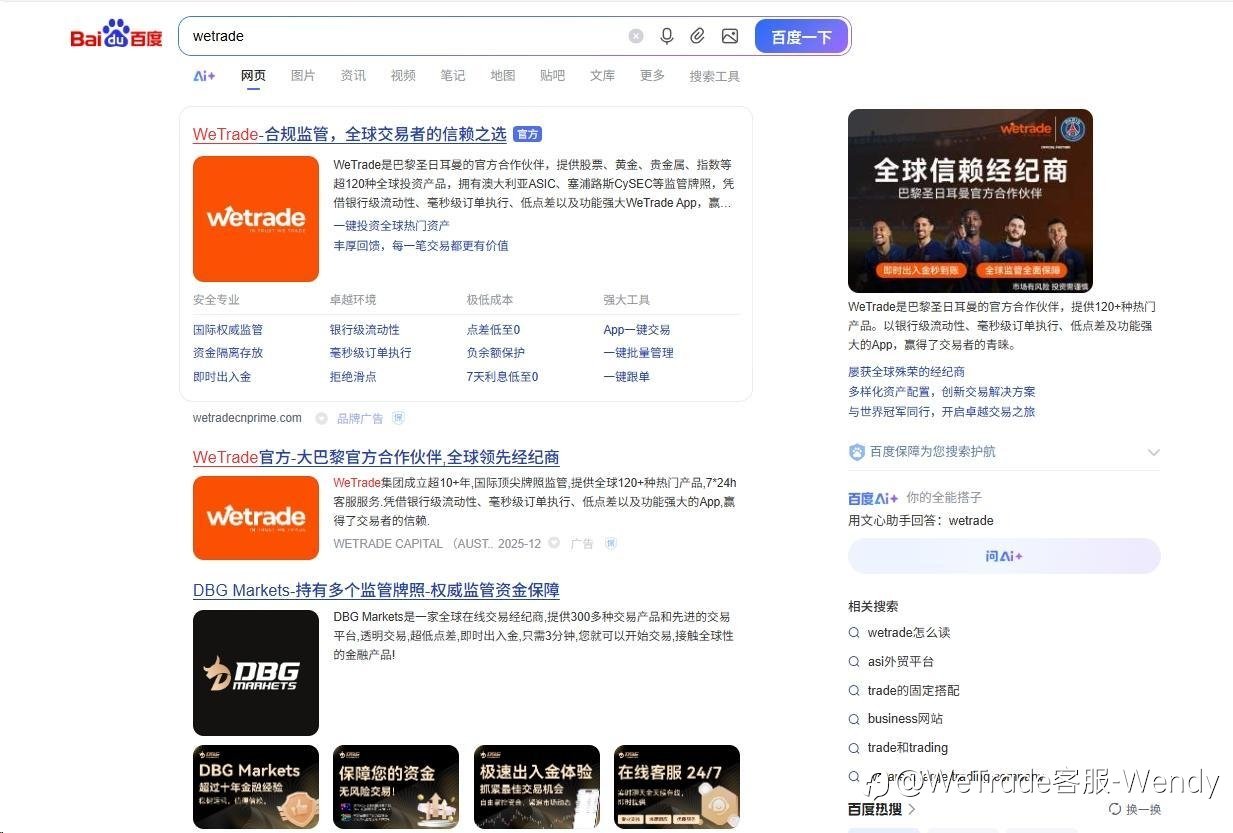Open link 多样化资产配置,创新交易解决方案

click(942, 392)
